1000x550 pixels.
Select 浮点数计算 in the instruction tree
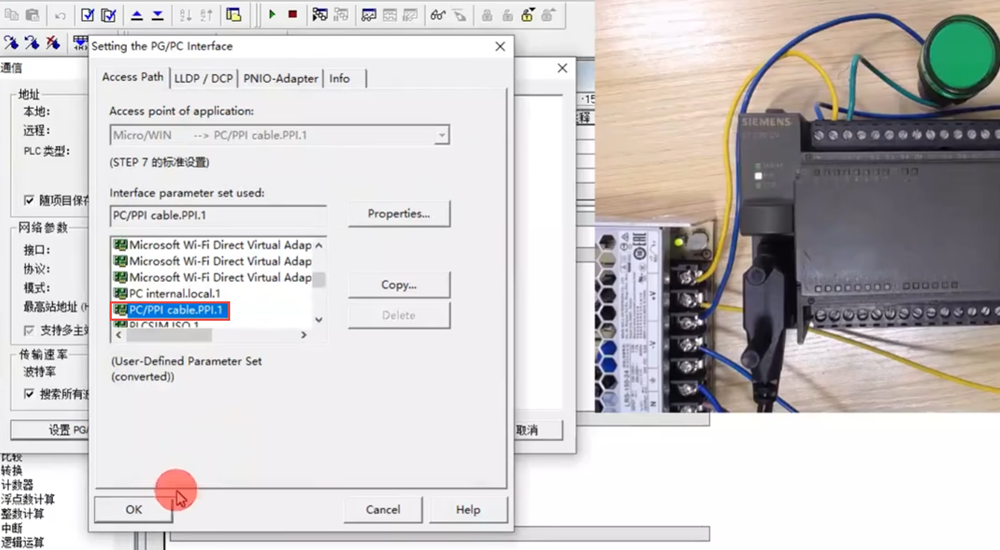click(x=27, y=499)
